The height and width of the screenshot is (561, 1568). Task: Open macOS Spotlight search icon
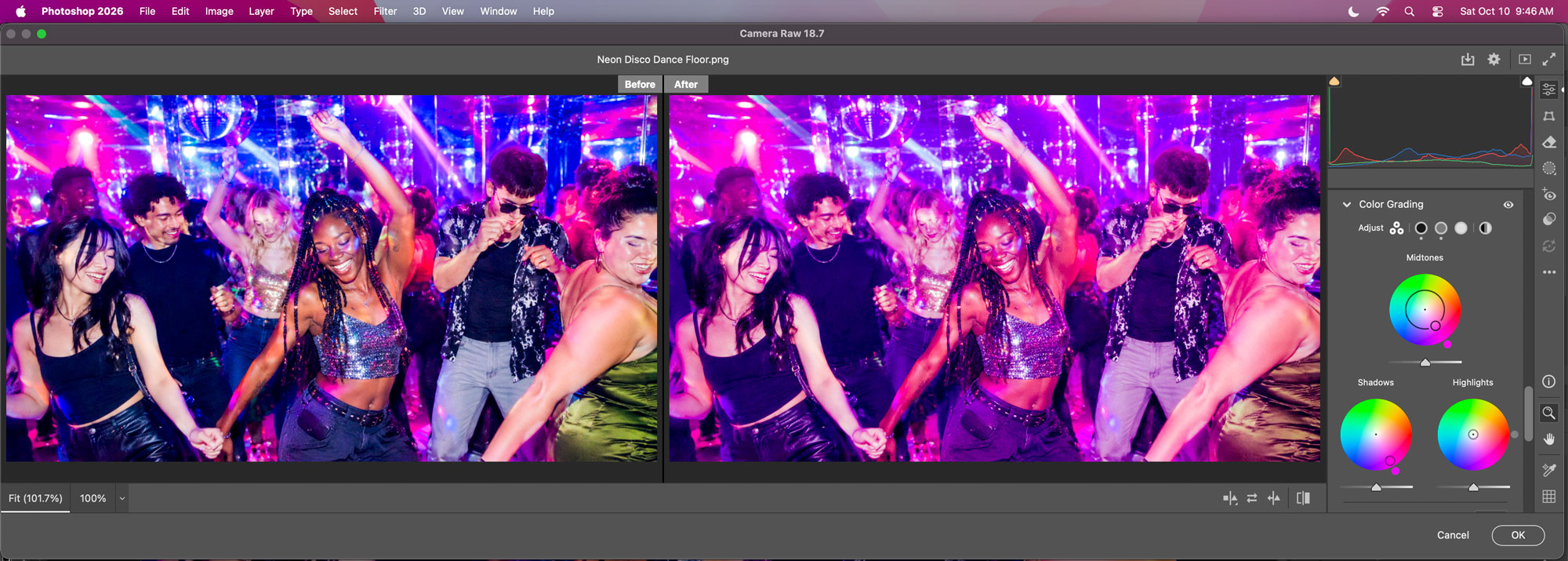1410,11
